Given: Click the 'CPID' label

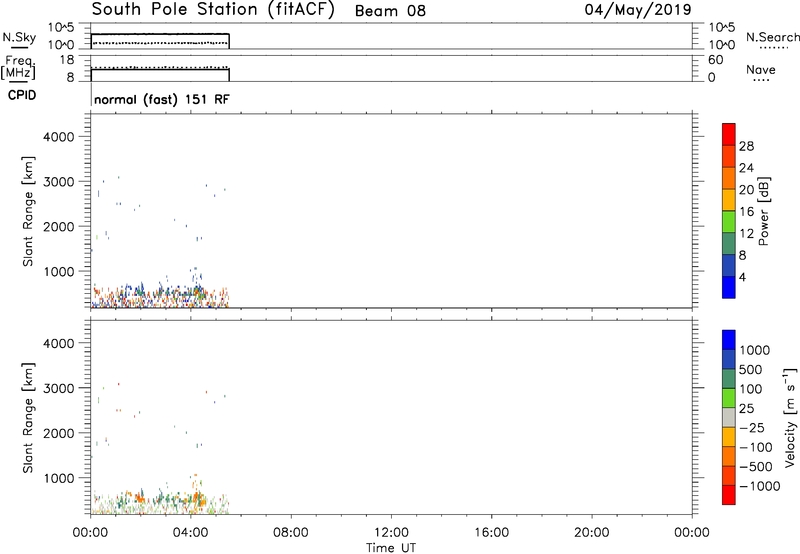Looking at the screenshot, I should [22, 95].
